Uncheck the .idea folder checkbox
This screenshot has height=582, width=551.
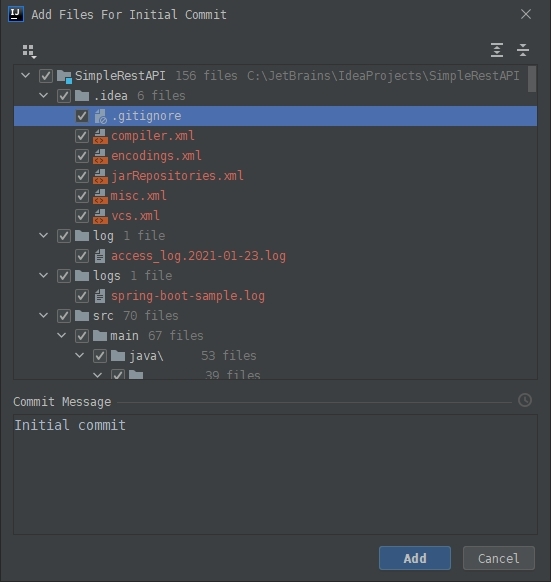[64, 96]
